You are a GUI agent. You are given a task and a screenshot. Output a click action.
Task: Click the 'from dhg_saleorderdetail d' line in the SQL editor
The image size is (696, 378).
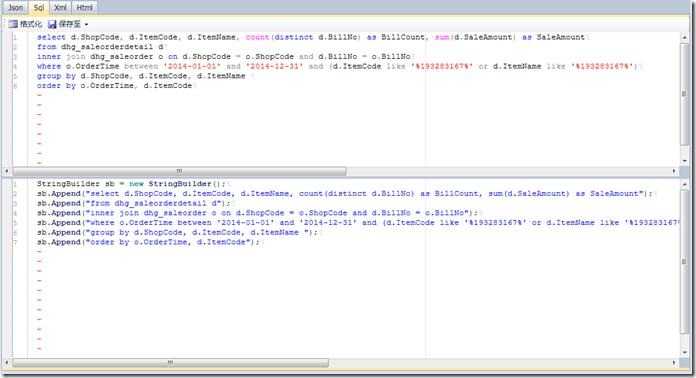pyautogui.click(x=101, y=47)
